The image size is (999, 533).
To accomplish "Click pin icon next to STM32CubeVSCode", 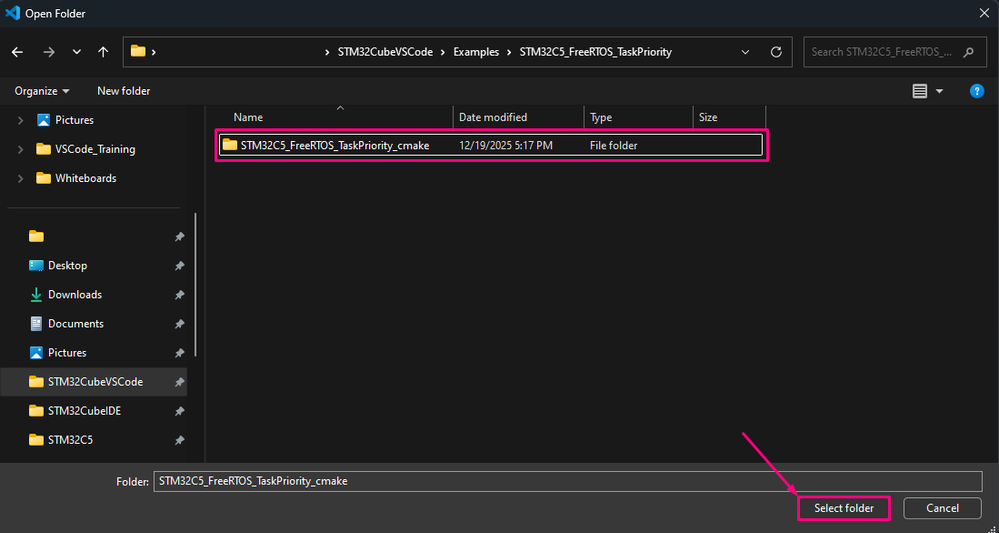I will (180, 382).
